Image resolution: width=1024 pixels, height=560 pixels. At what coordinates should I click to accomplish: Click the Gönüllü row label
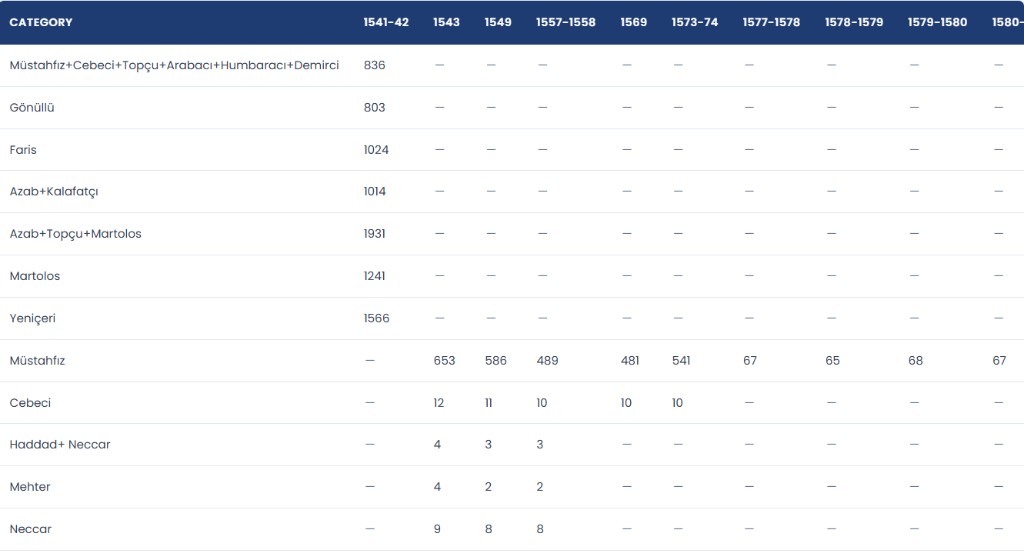32,108
